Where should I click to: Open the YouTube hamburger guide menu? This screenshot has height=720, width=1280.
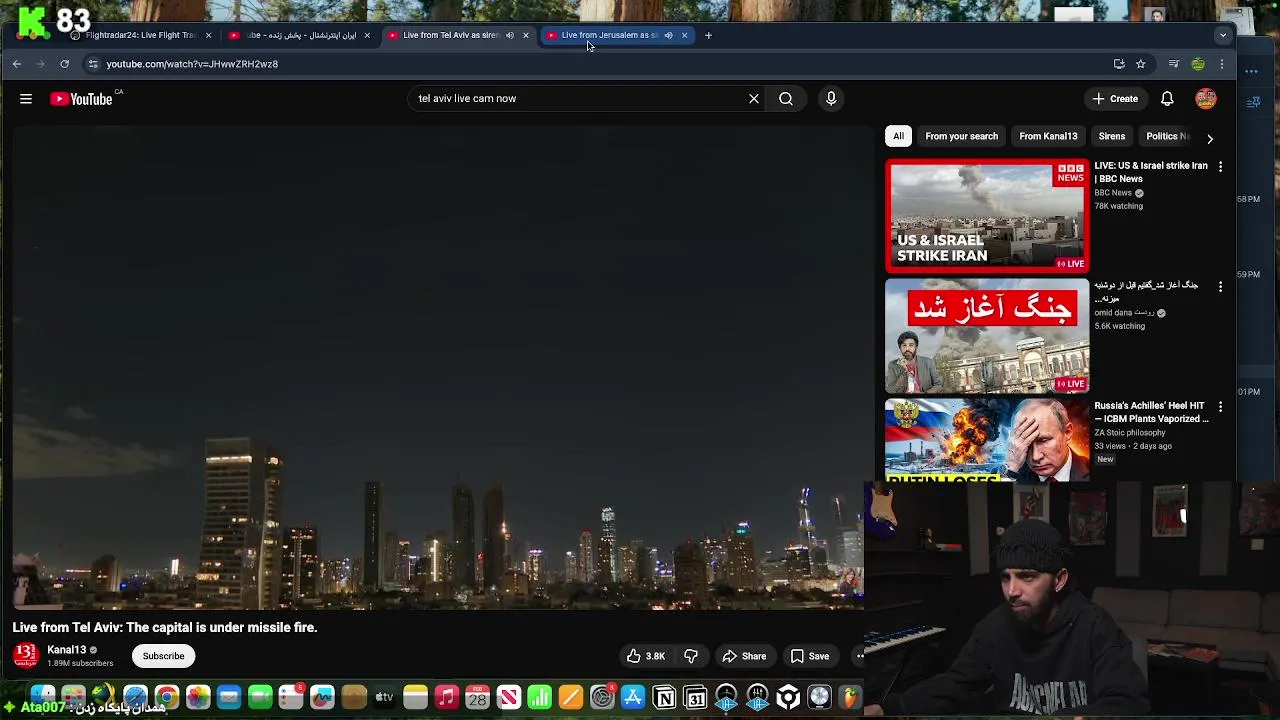pos(26,98)
